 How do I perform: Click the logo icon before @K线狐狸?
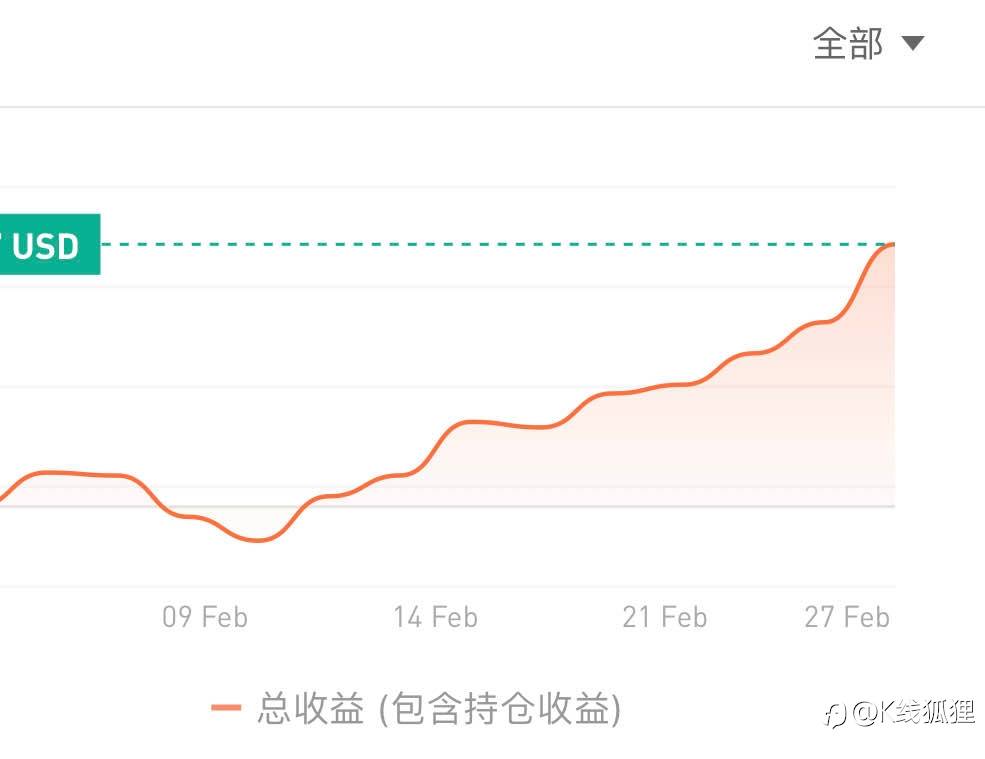pos(831,714)
